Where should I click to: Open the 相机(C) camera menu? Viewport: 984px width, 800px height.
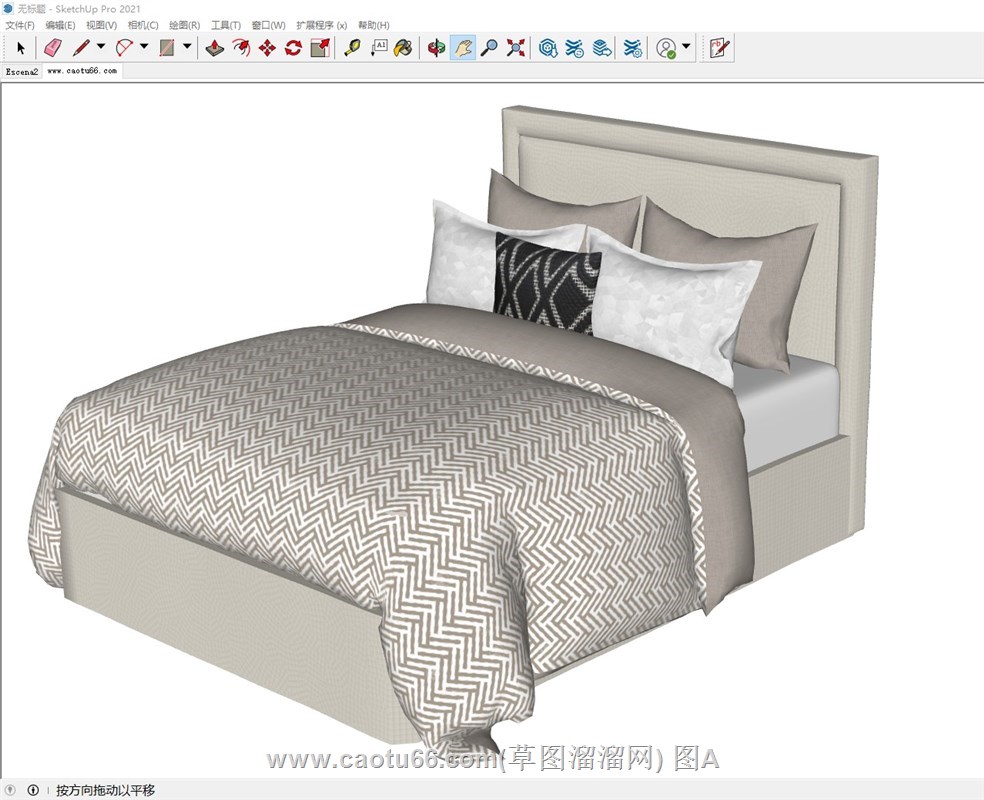pyautogui.click(x=143, y=25)
